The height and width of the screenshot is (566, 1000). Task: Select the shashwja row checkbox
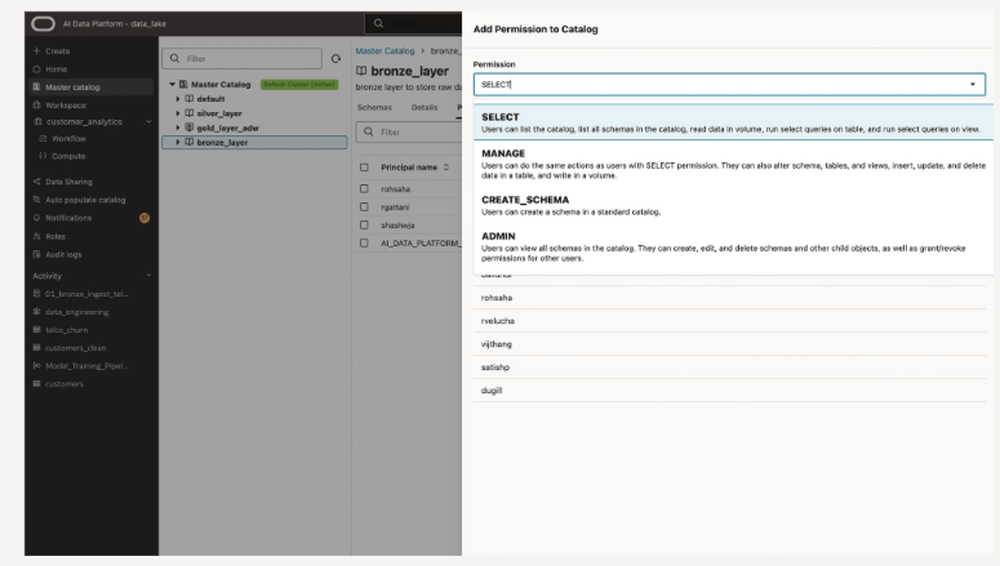pyautogui.click(x=364, y=224)
